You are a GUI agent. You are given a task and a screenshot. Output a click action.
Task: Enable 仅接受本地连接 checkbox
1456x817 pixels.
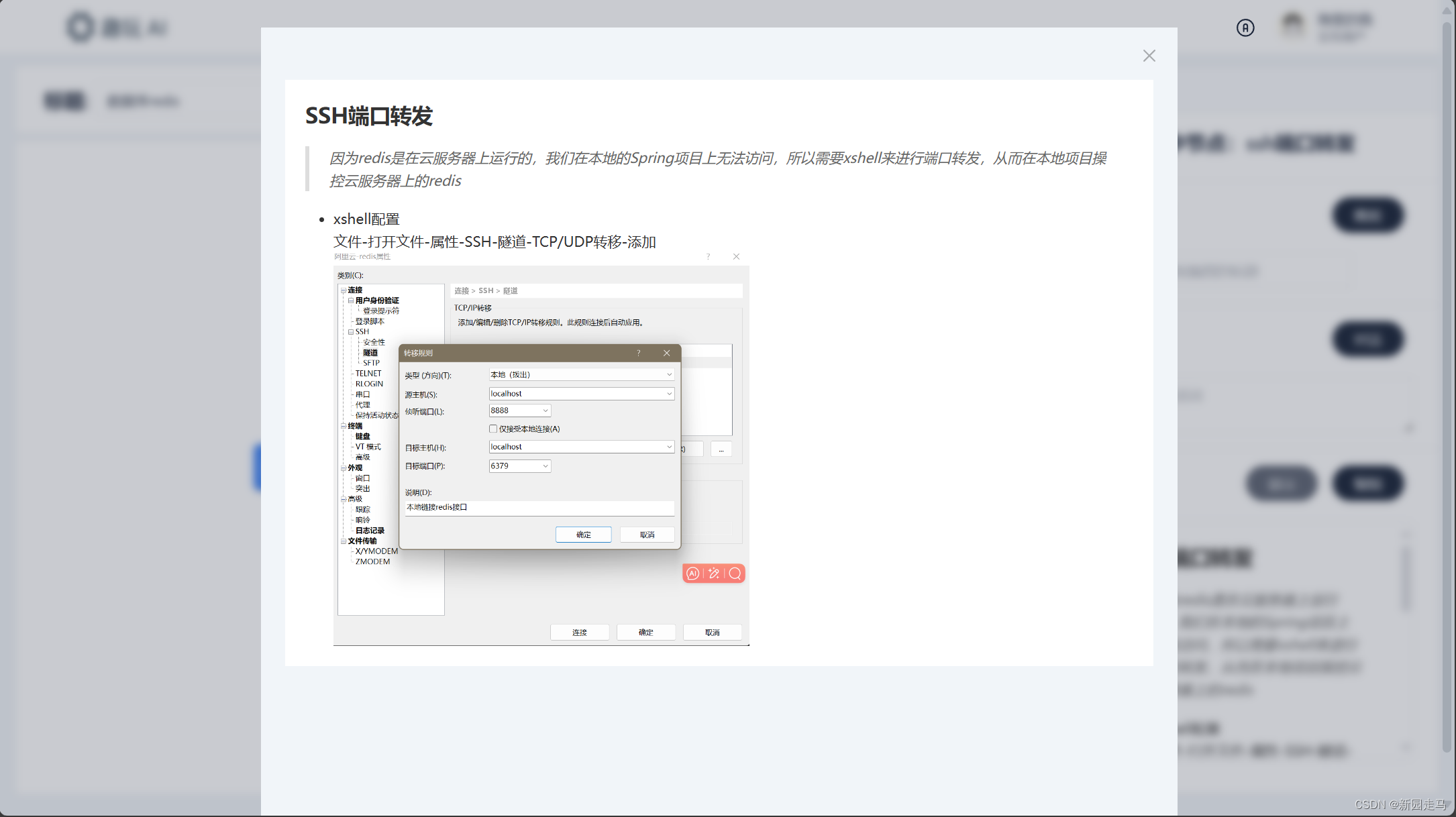point(493,429)
